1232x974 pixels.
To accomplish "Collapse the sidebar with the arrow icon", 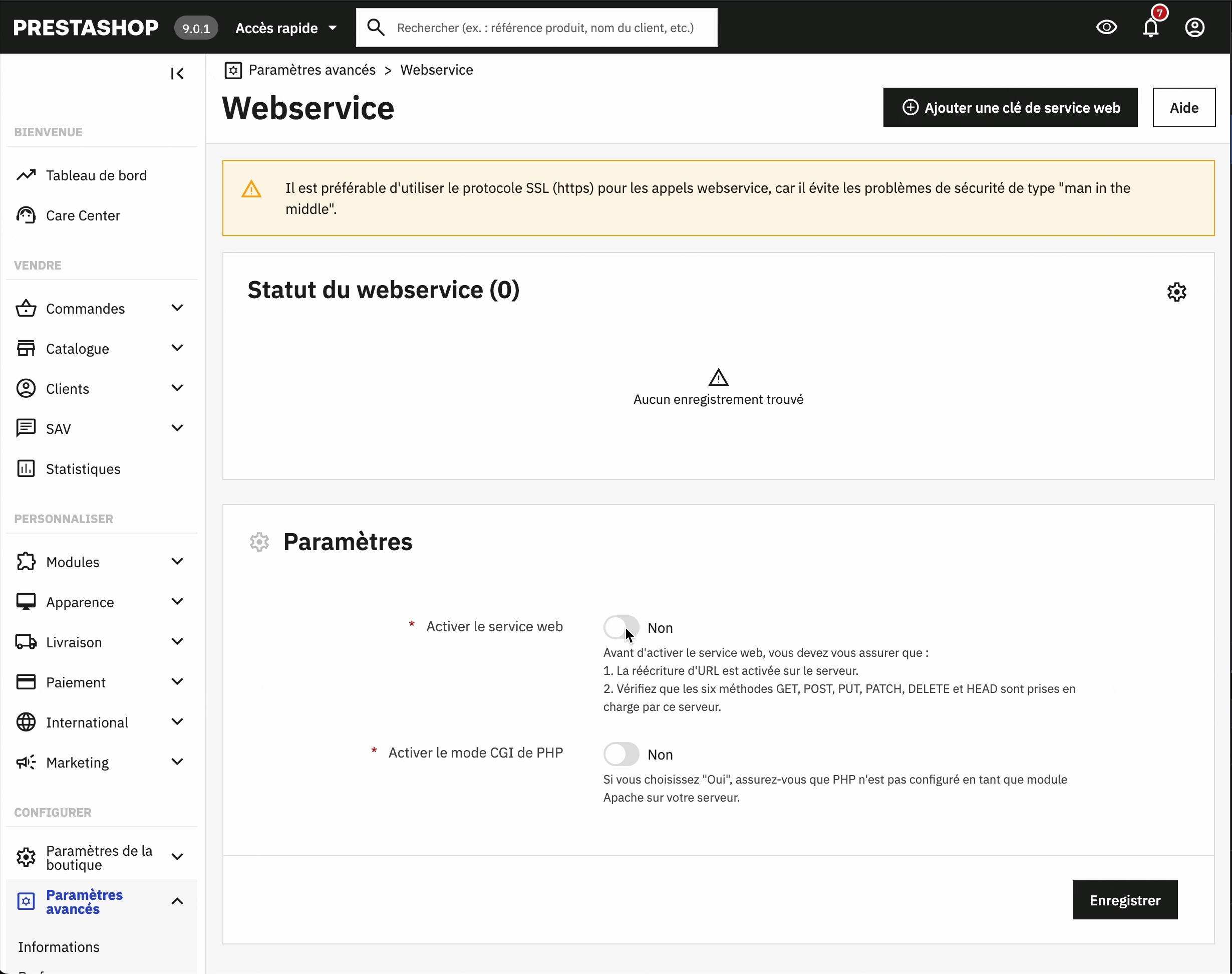I will 177,73.
